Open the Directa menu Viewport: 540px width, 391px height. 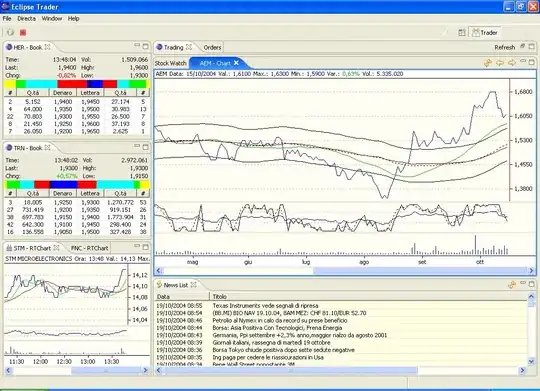(x=27, y=19)
